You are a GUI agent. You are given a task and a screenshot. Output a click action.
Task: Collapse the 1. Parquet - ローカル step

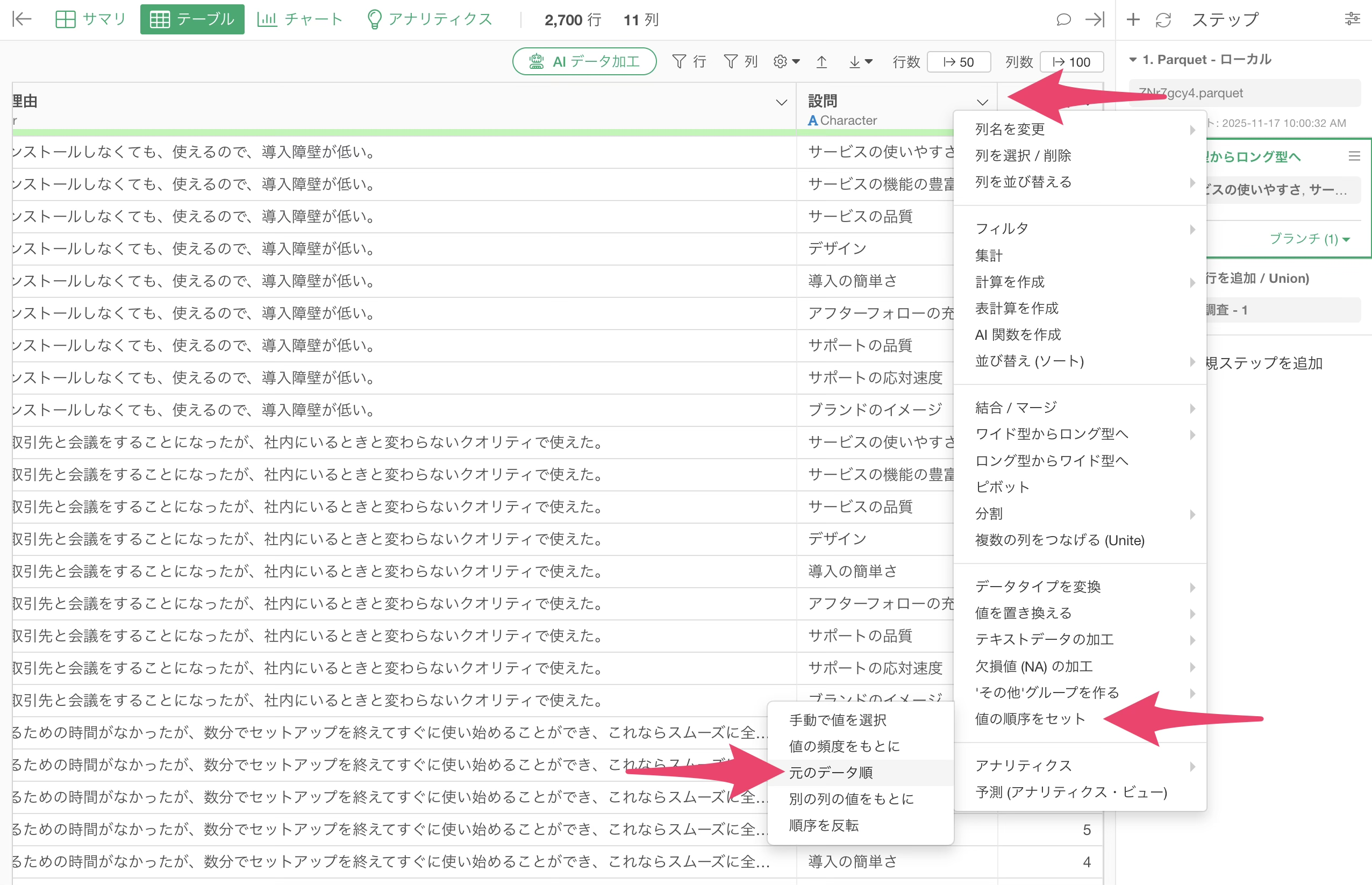[x=1133, y=60]
